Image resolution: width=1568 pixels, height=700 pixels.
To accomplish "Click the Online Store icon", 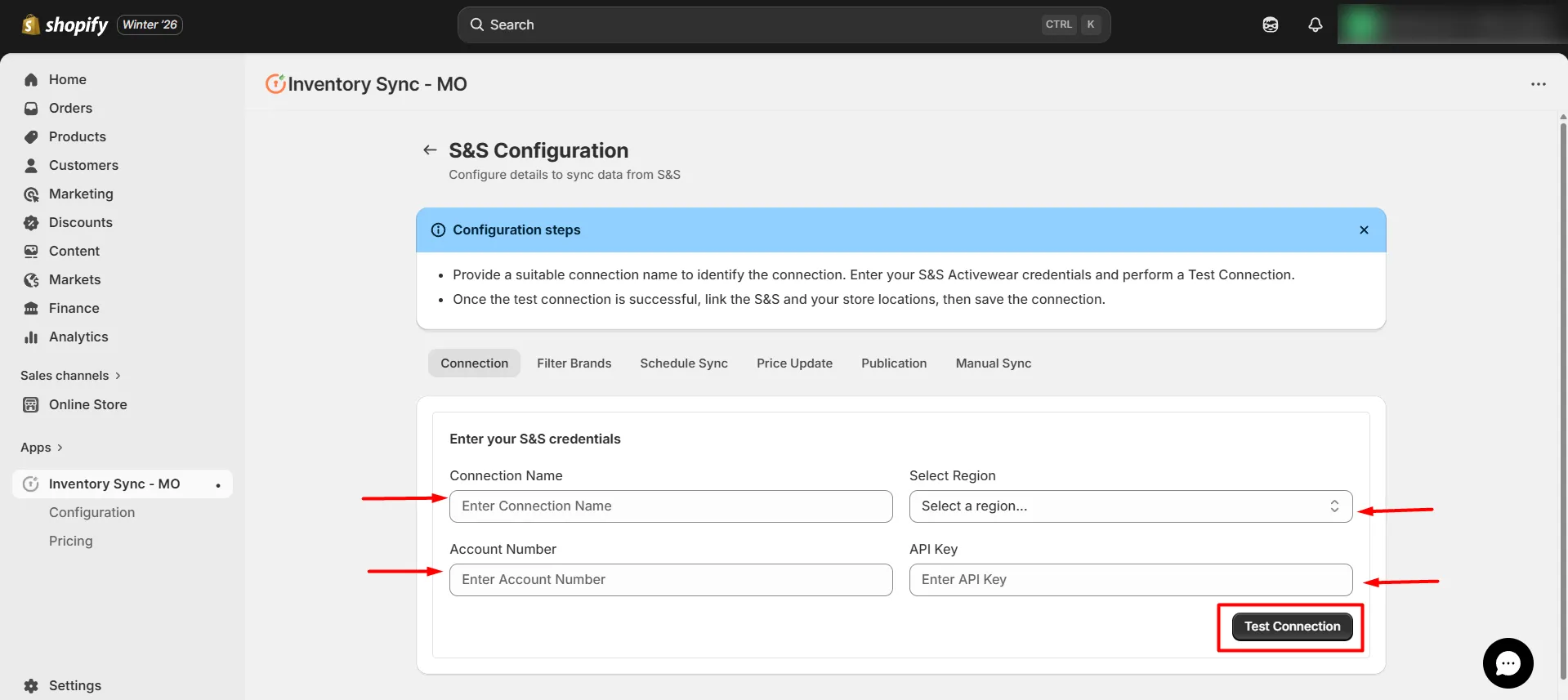I will tap(31, 404).
